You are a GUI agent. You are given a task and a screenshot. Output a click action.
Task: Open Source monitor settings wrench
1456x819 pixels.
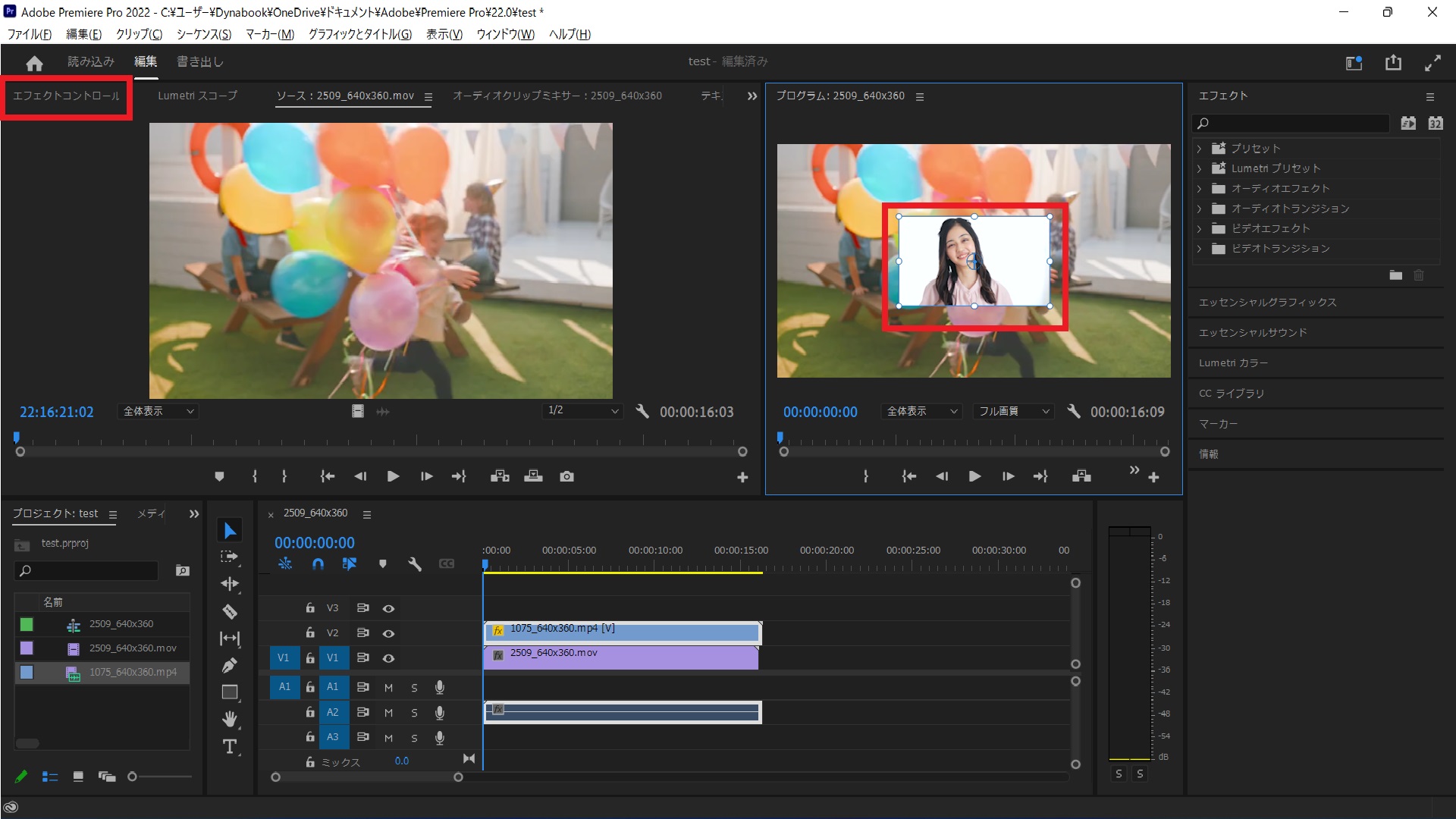pyautogui.click(x=642, y=411)
